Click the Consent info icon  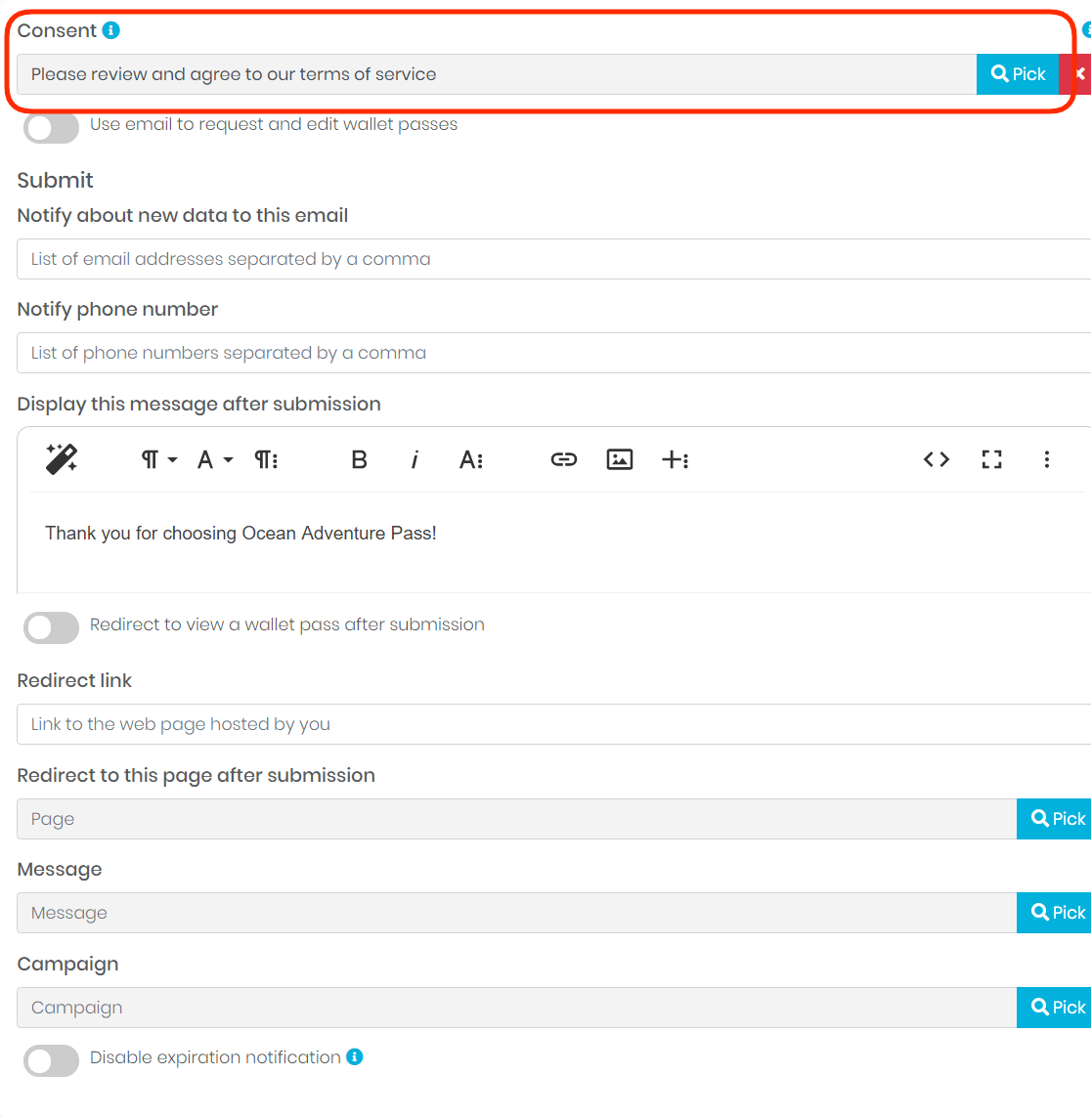[110, 30]
